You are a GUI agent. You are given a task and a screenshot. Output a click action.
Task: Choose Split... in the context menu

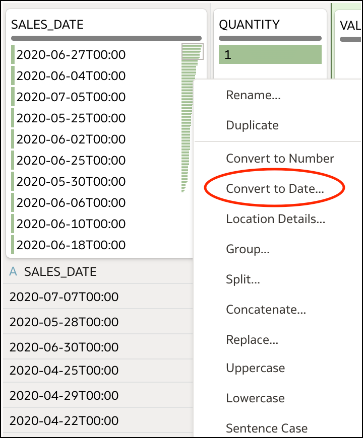click(243, 279)
